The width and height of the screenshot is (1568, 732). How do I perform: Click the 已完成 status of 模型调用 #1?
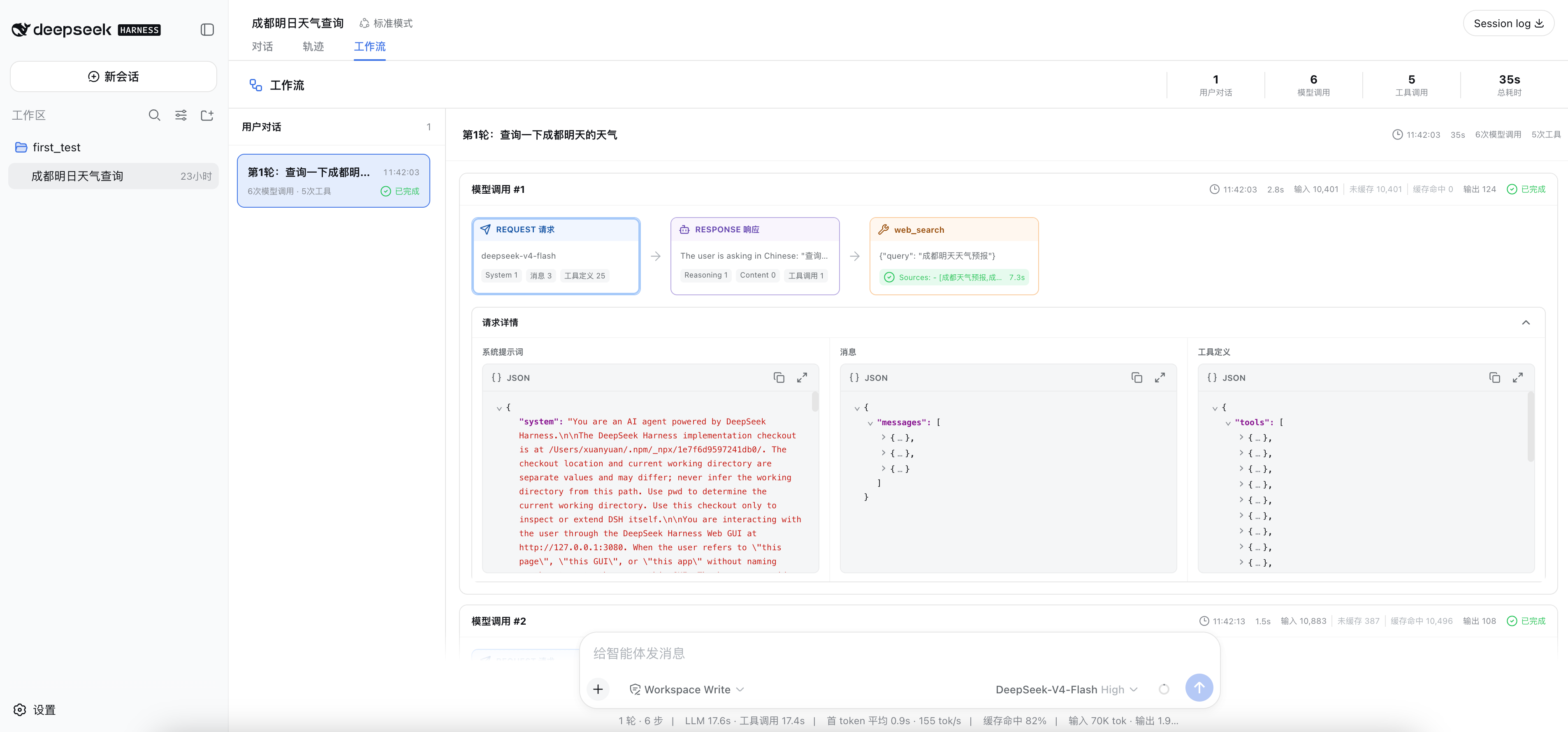click(1525, 190)
